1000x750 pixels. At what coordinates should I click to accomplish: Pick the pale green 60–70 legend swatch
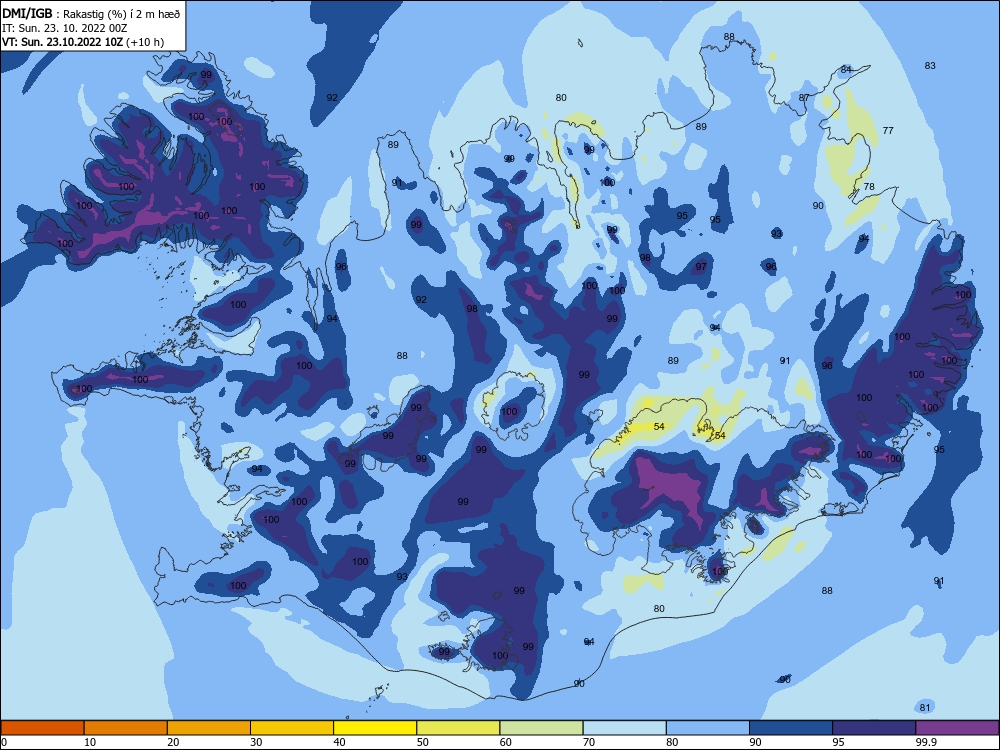point(541,728)
